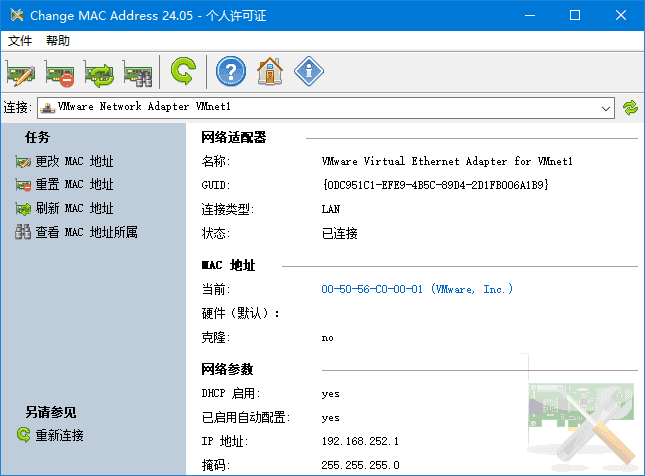This screenshot has width=645, height=476.
Task: Select 刷新 MAC 地址 task
Action: [64, 208]
